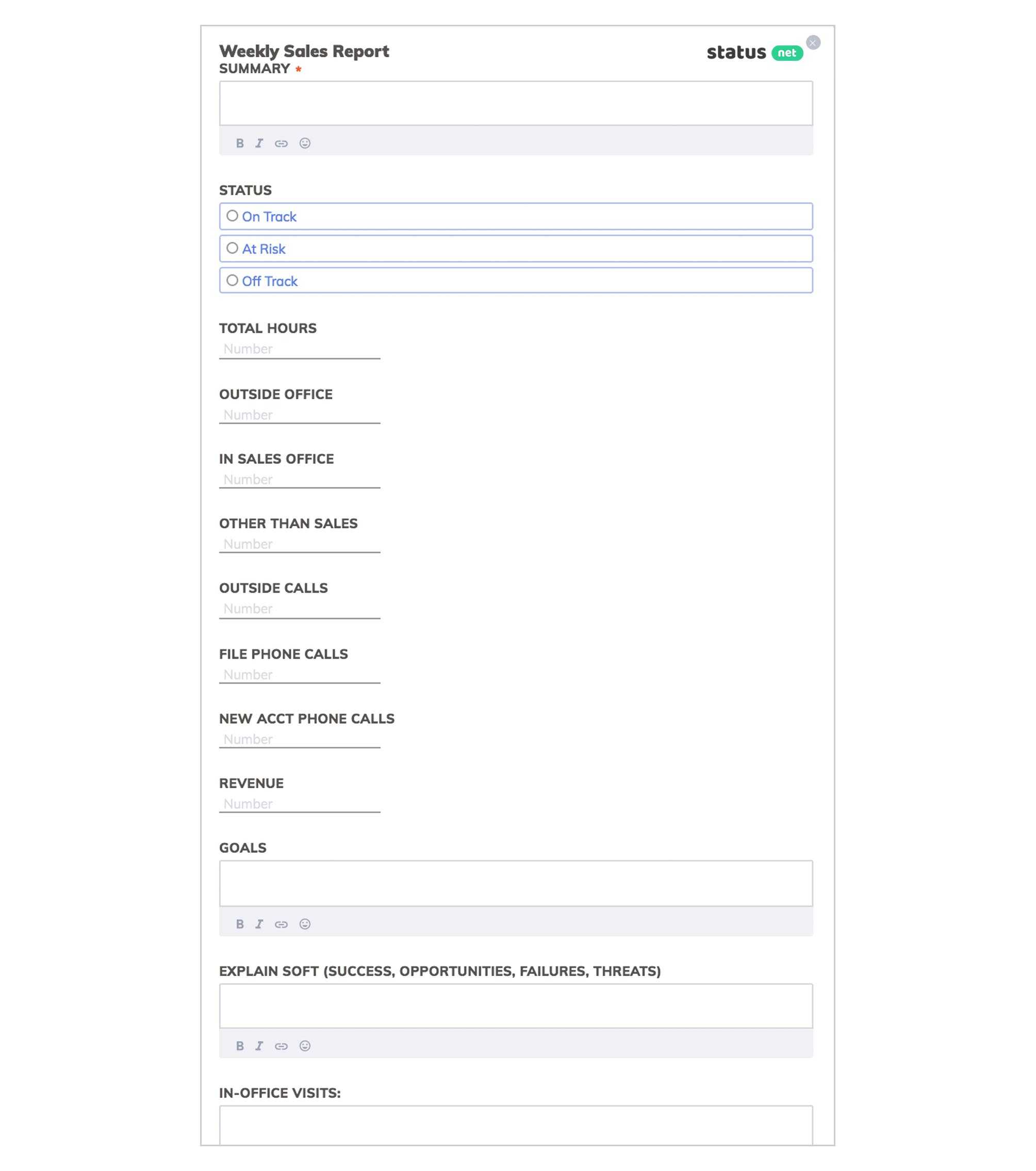Select the On Track status radio button
Screen dimensions: 1036x1171
pyautogui.click(x=232, y=216)
